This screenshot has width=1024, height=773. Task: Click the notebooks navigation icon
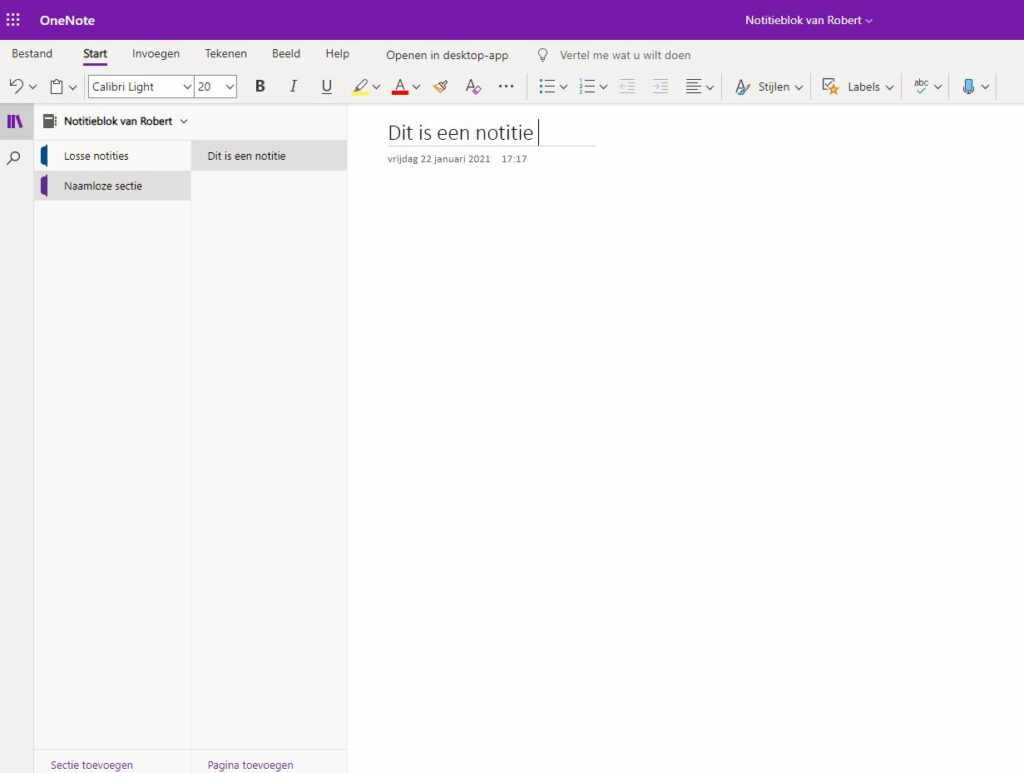[x=14, y=121]
